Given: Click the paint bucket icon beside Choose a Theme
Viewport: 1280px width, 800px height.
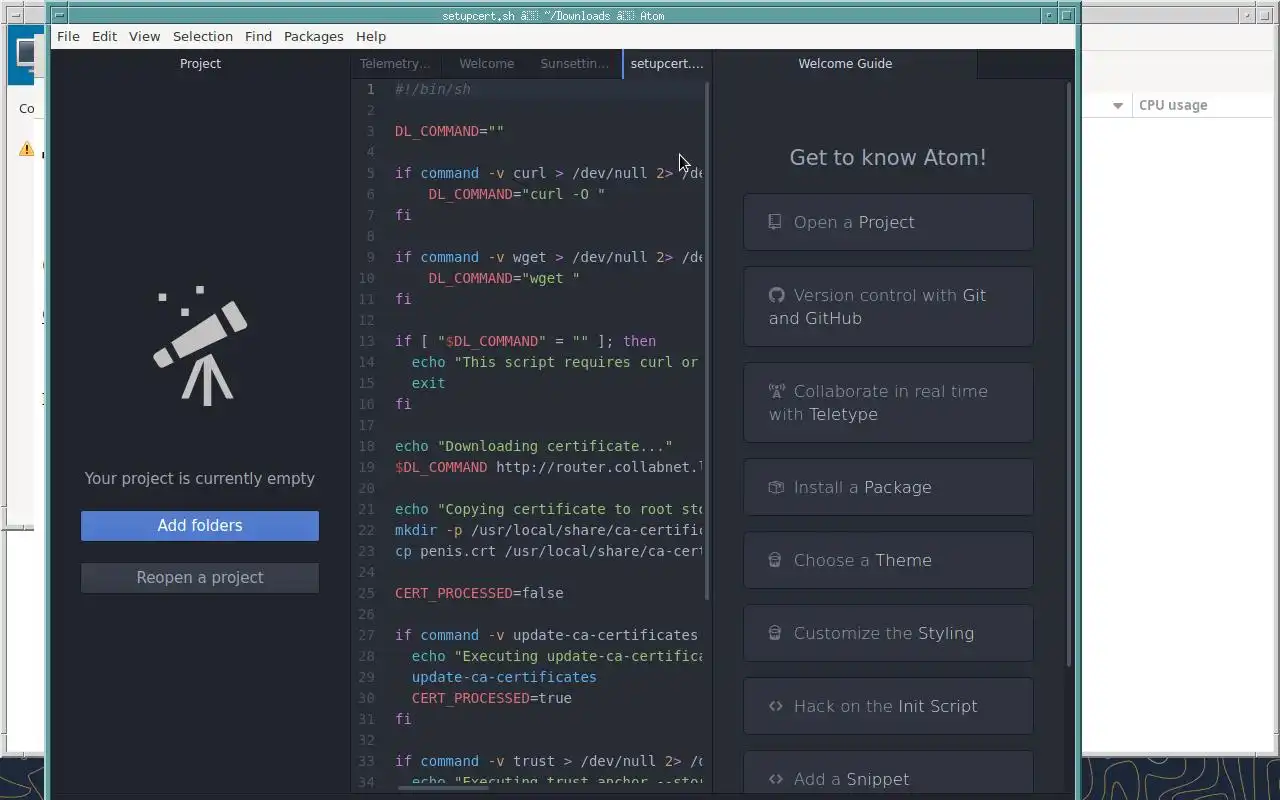Looking at the screenshot, I should pyautogui.click(x=774, y=560).
